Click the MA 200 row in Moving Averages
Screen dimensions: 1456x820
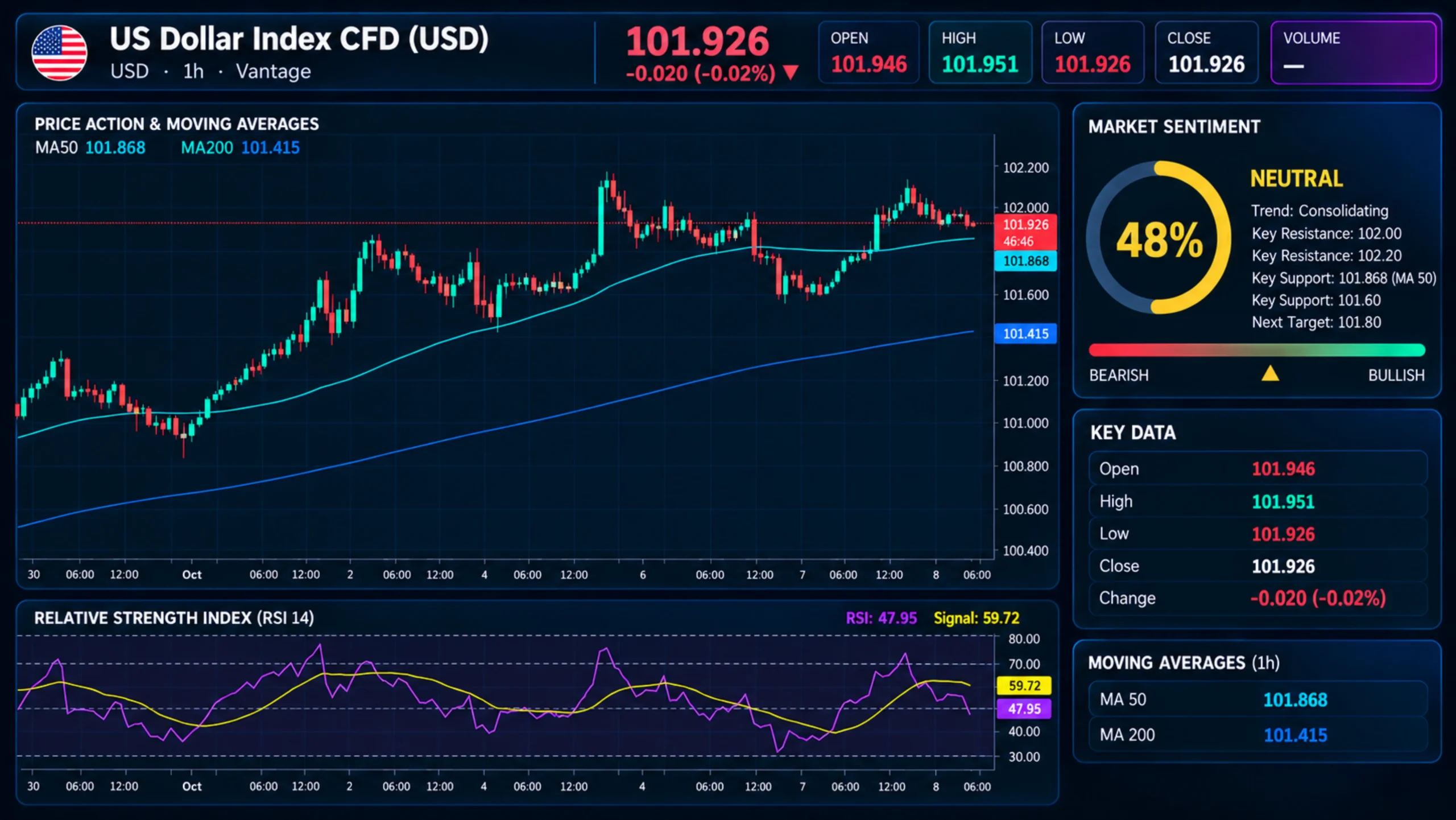(x=1258, y=735)
